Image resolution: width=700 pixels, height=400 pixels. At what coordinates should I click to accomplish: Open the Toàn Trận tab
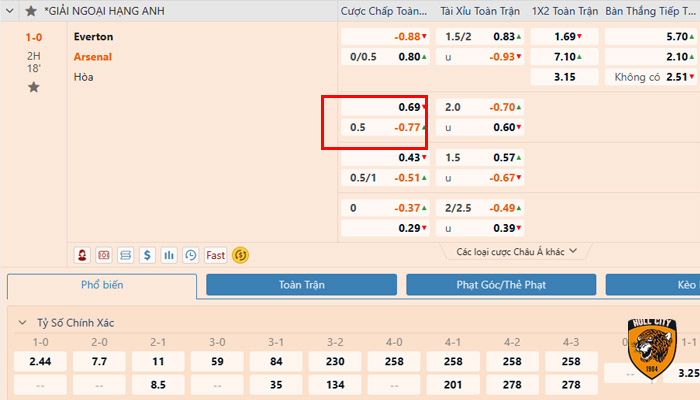(301, 286)
